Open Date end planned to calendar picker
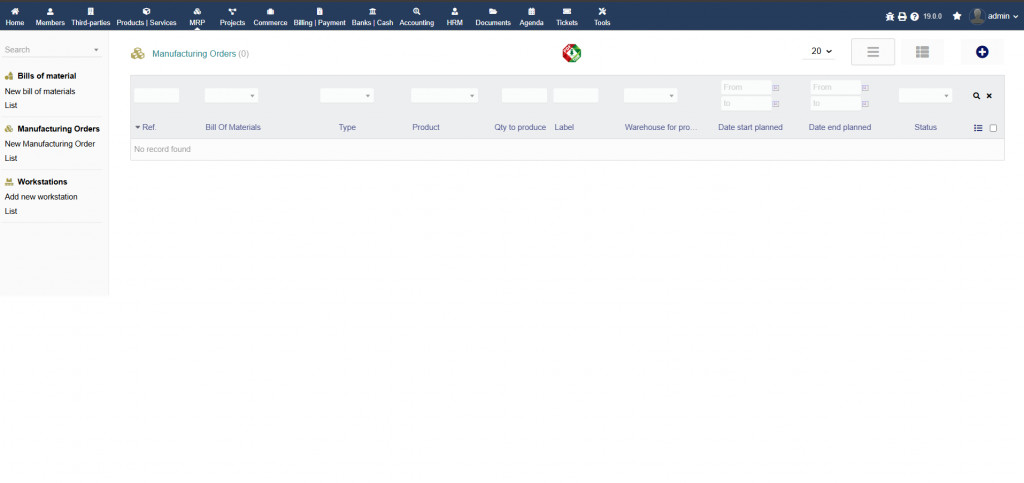1024x483 pixels. pos(865,104)
